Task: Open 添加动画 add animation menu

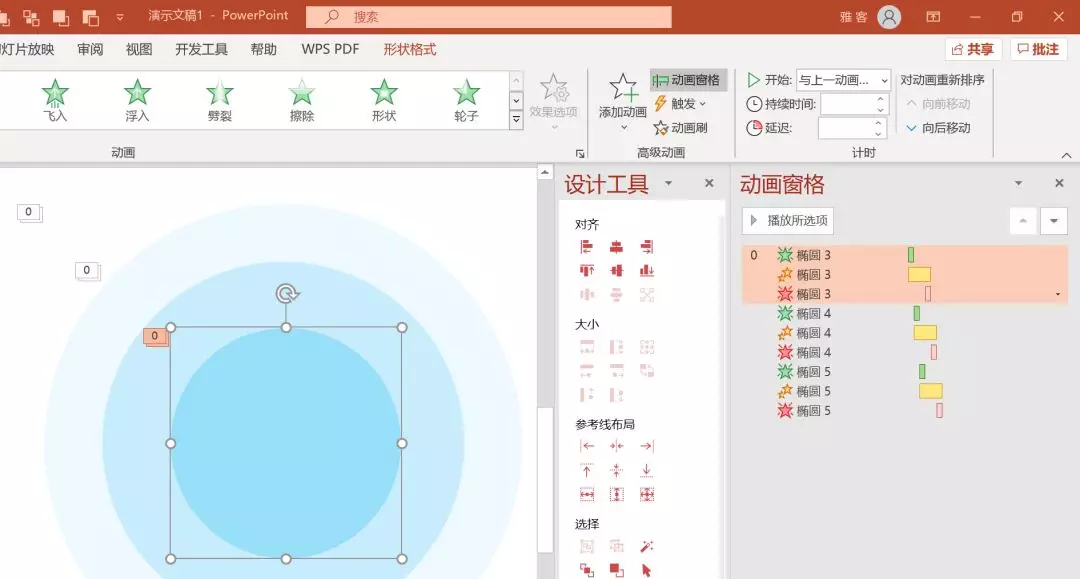Action: click(x=623, y=102)
